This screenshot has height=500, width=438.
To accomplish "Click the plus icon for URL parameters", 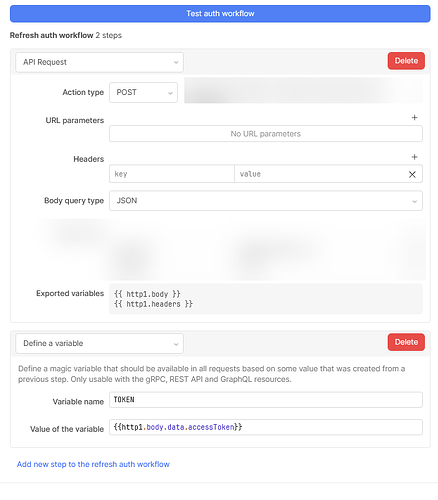I will [x=414, y=117].
